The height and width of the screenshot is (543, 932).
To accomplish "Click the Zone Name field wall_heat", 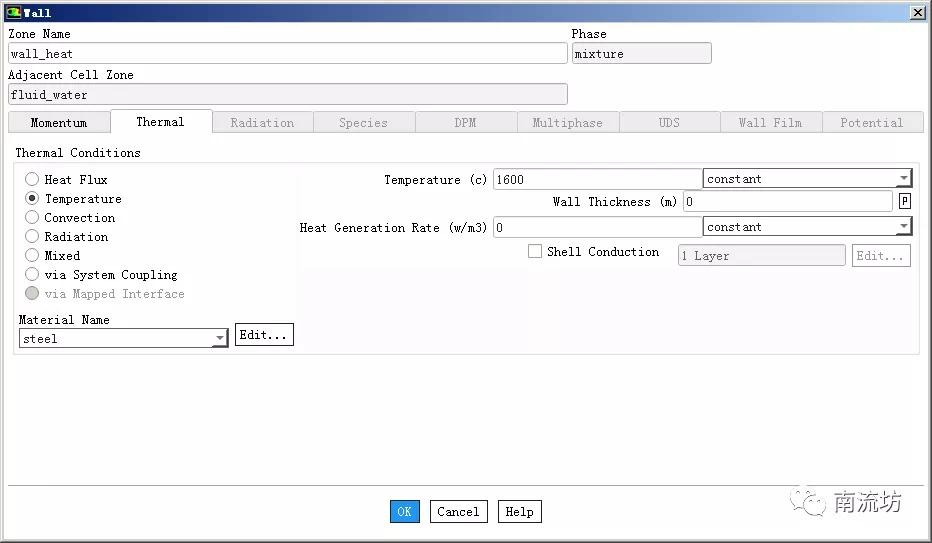I will click(x=288, y=53).
